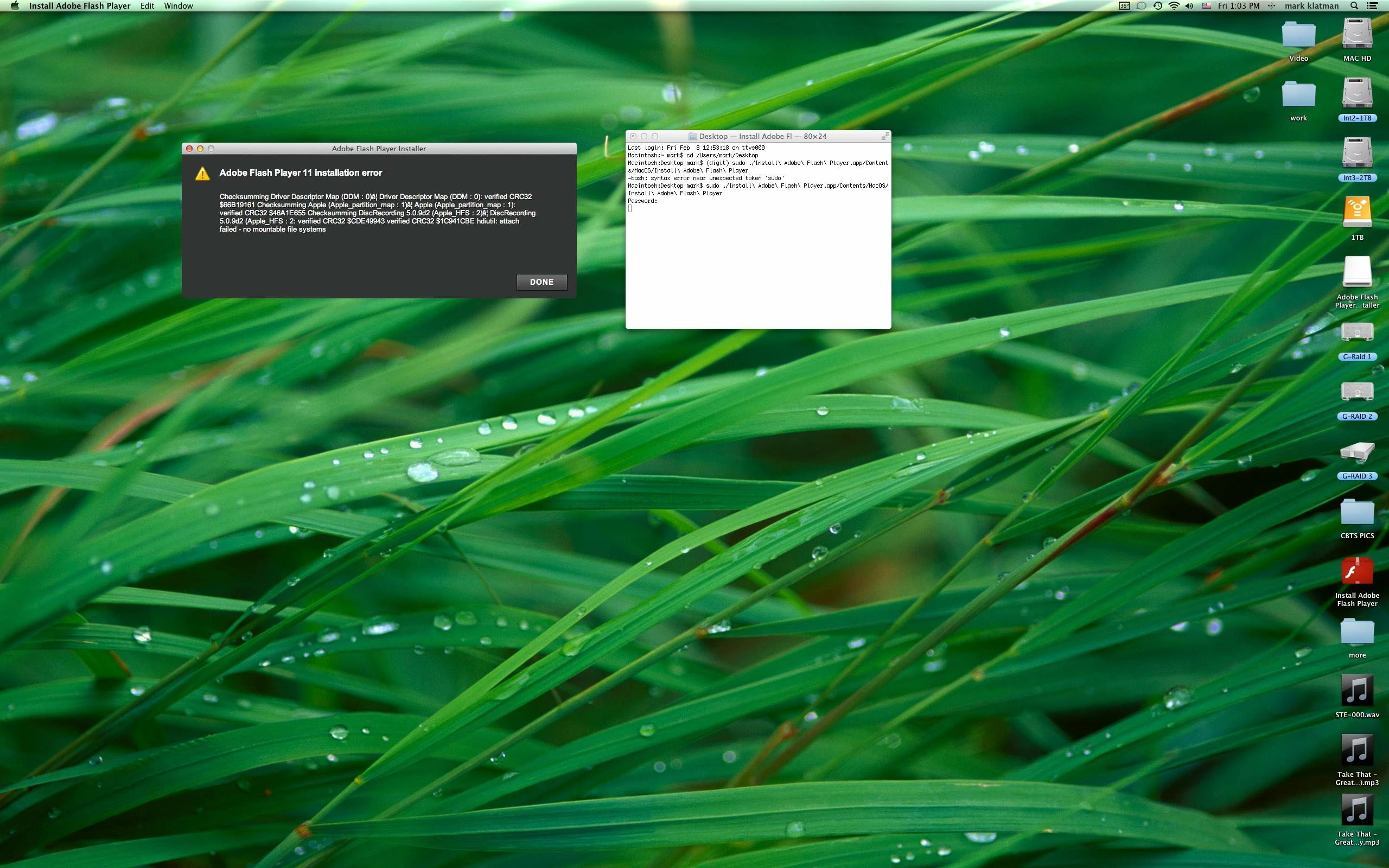Open the Window menu
Viewport: 1389px width, 868px height.
pos(178,6)
